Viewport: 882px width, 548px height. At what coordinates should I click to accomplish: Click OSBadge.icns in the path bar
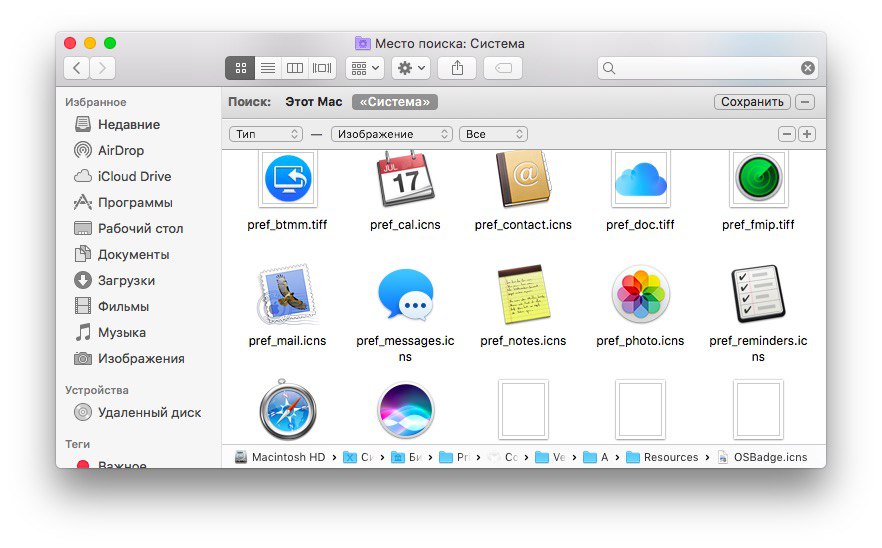pos(762,457)
